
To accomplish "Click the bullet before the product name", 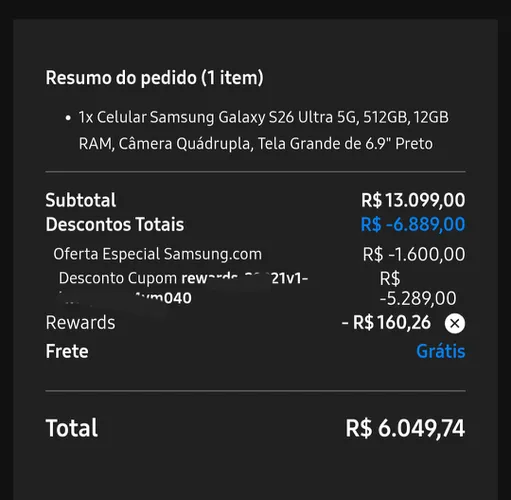I will click(68, 118).
